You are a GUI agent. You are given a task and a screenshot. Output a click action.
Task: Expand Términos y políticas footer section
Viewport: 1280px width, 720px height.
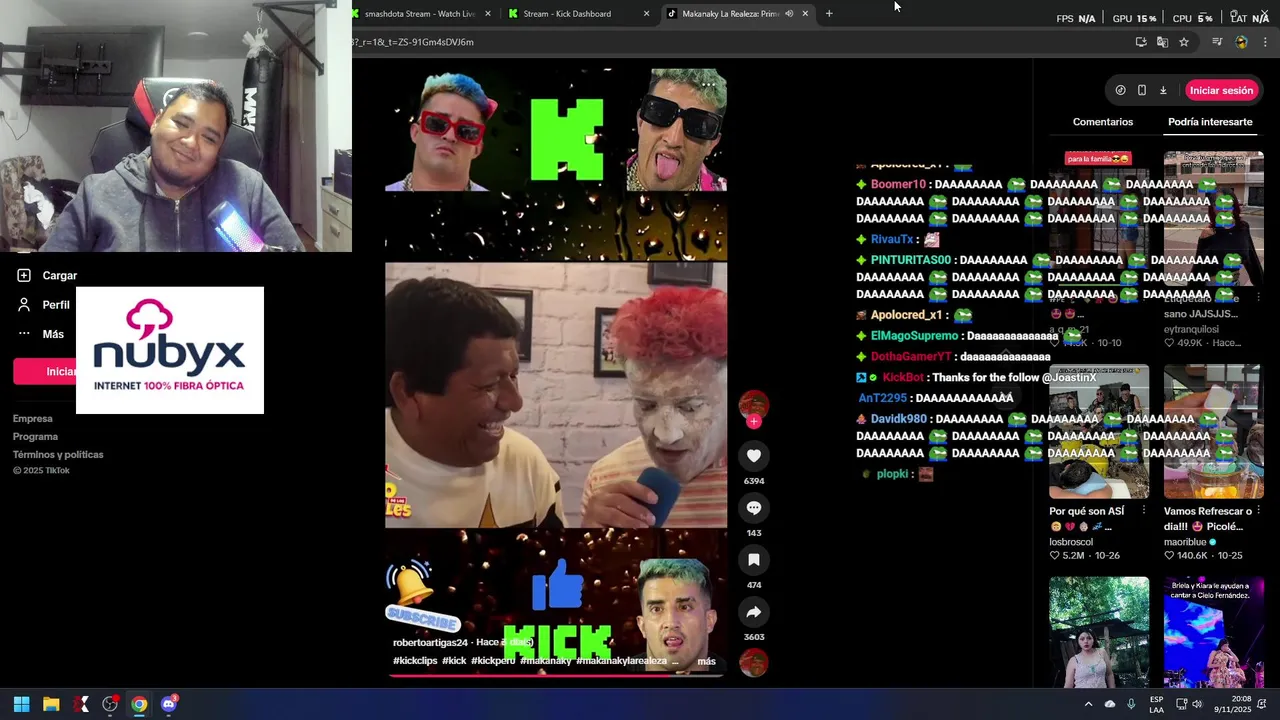[x=58, y=455]
